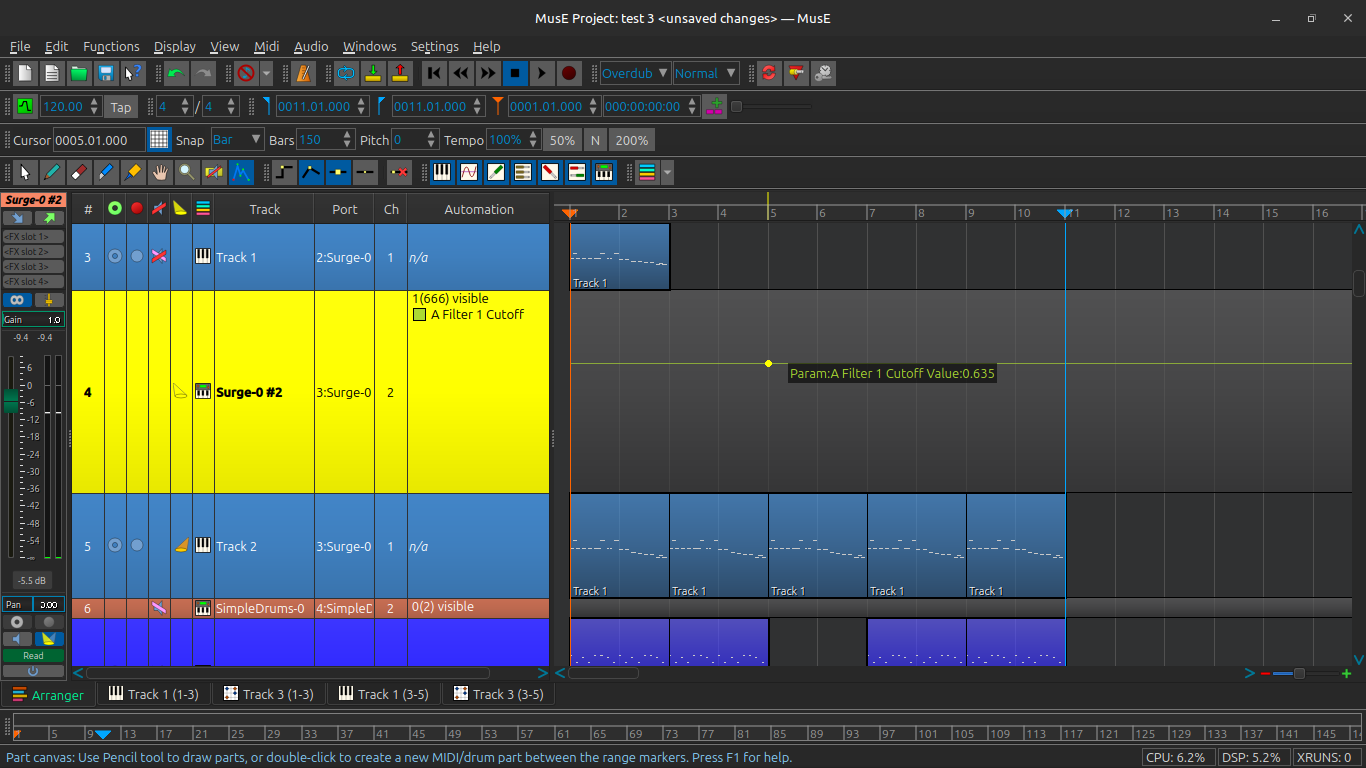Image resolution: width=1366 pixels, height=768 pixels.
Task: Click the loop button in transport toolbar
Action: point(346,73)
